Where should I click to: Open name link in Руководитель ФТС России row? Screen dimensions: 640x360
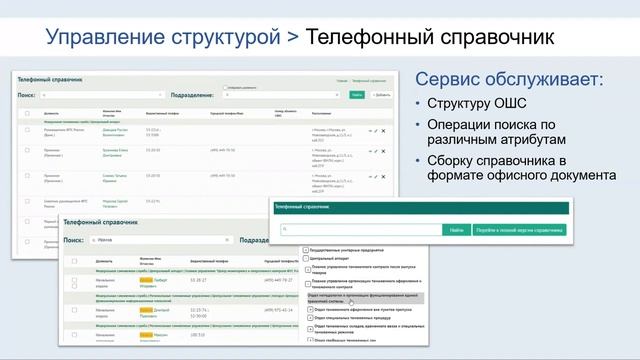[115, 132]
